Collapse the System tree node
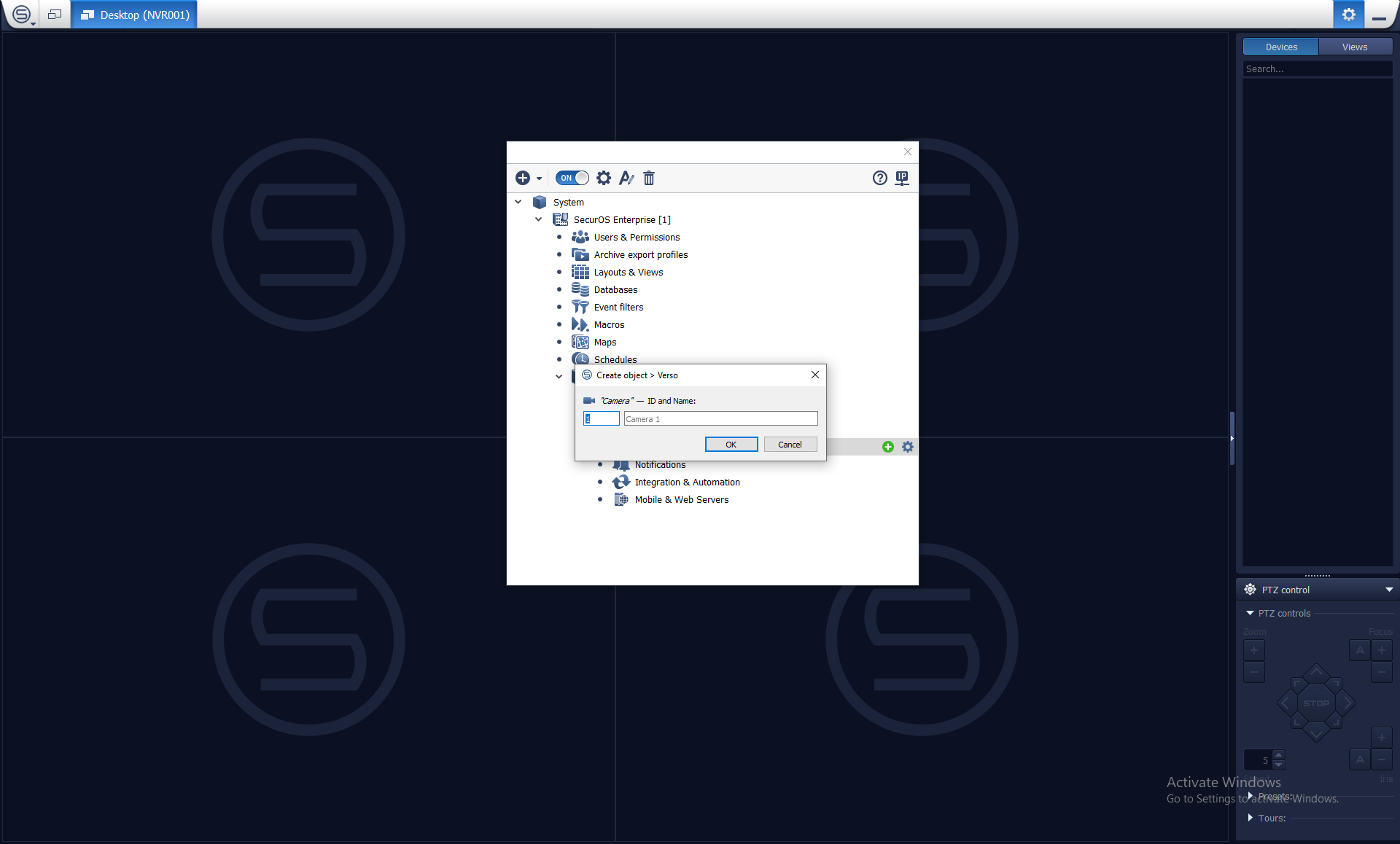Screen dimensions: 1400x844 (x=518, y=202)
